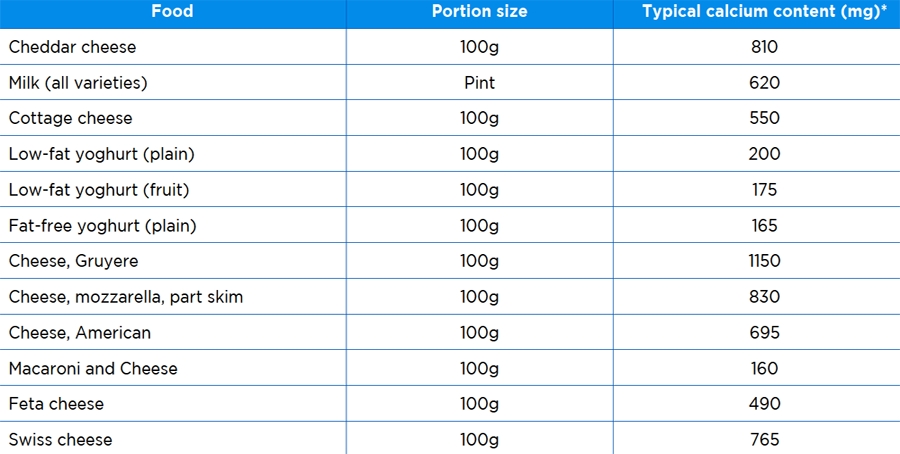The image size is (900, 454).
Task: Click the Food column header
Action: point(172,12)
